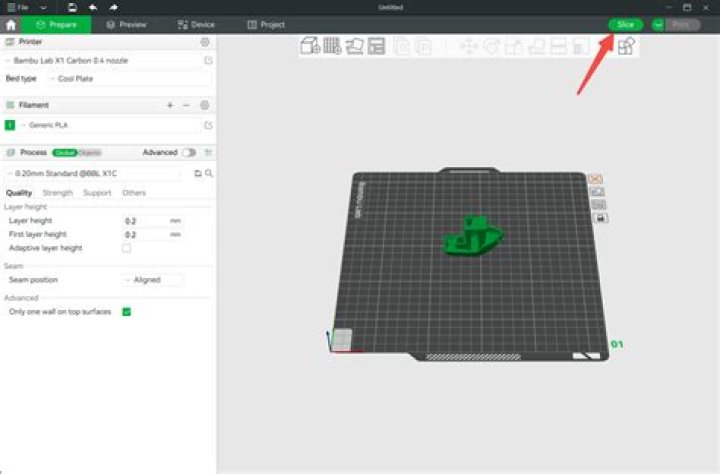This screenshot has height=474, width=720.
Task: Open the Assembly view icon
Action: (626, 46)
